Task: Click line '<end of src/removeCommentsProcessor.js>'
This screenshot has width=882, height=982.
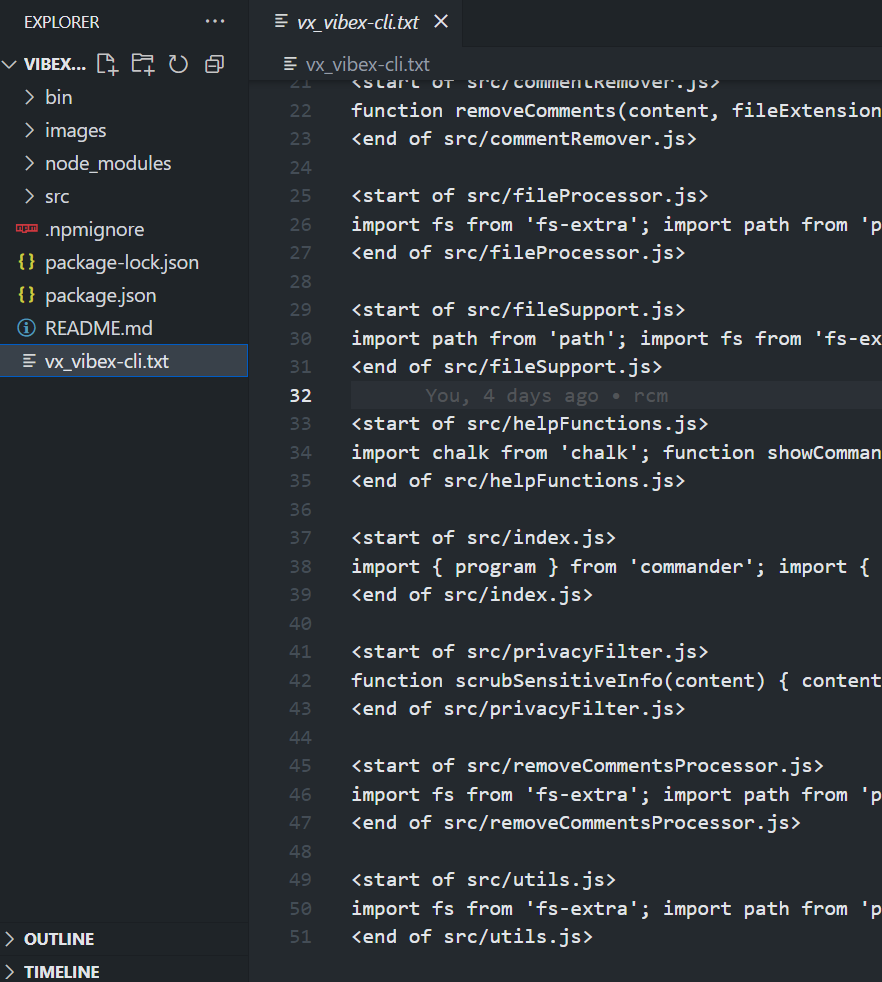Action: [x=576, y=822]
